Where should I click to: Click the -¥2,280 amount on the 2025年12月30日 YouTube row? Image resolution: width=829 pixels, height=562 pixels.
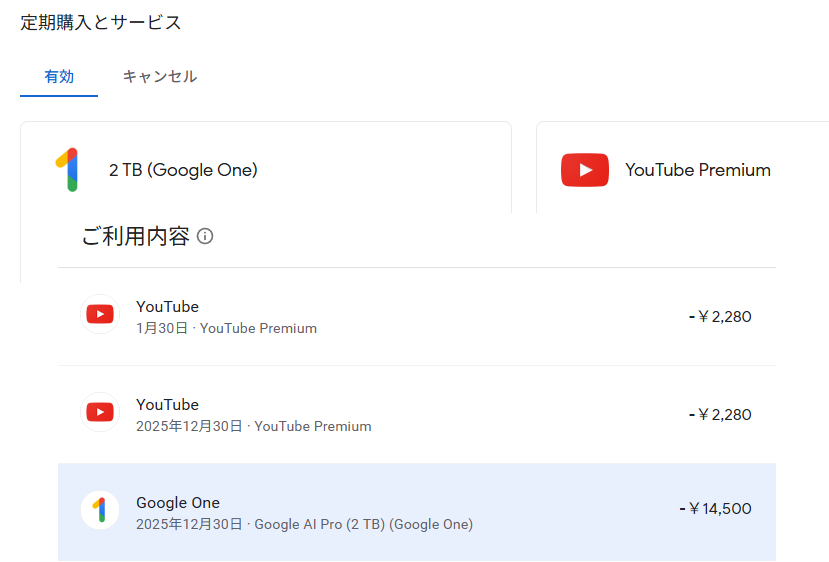coord(720,415)
